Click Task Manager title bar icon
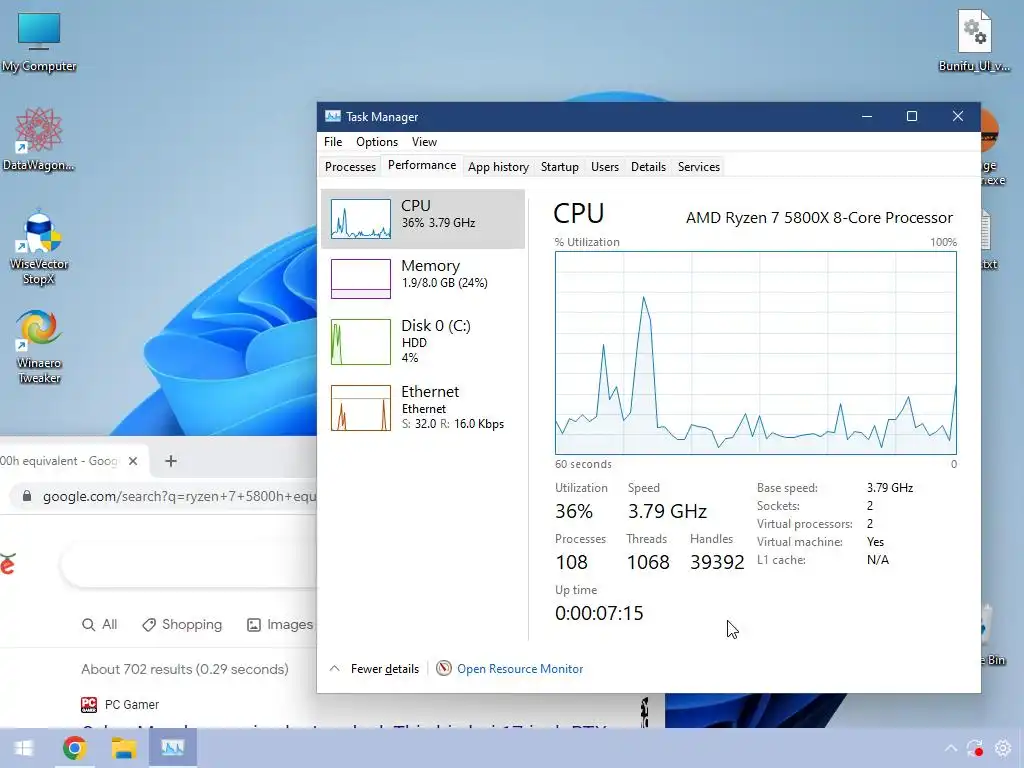 tap(332, 116)
